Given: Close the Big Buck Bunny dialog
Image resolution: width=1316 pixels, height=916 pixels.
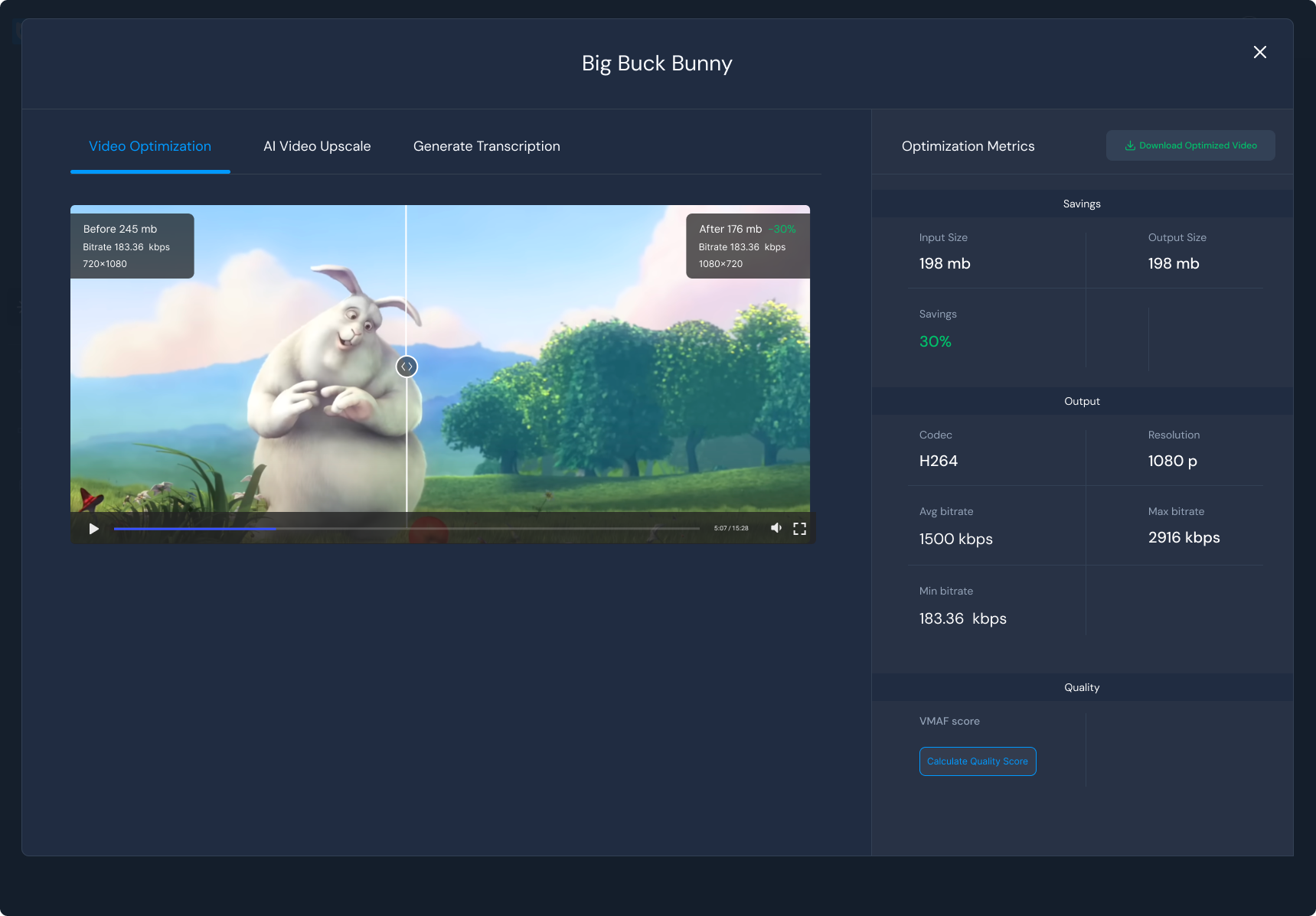Looking at the screenshot, I should (1259, 52).
